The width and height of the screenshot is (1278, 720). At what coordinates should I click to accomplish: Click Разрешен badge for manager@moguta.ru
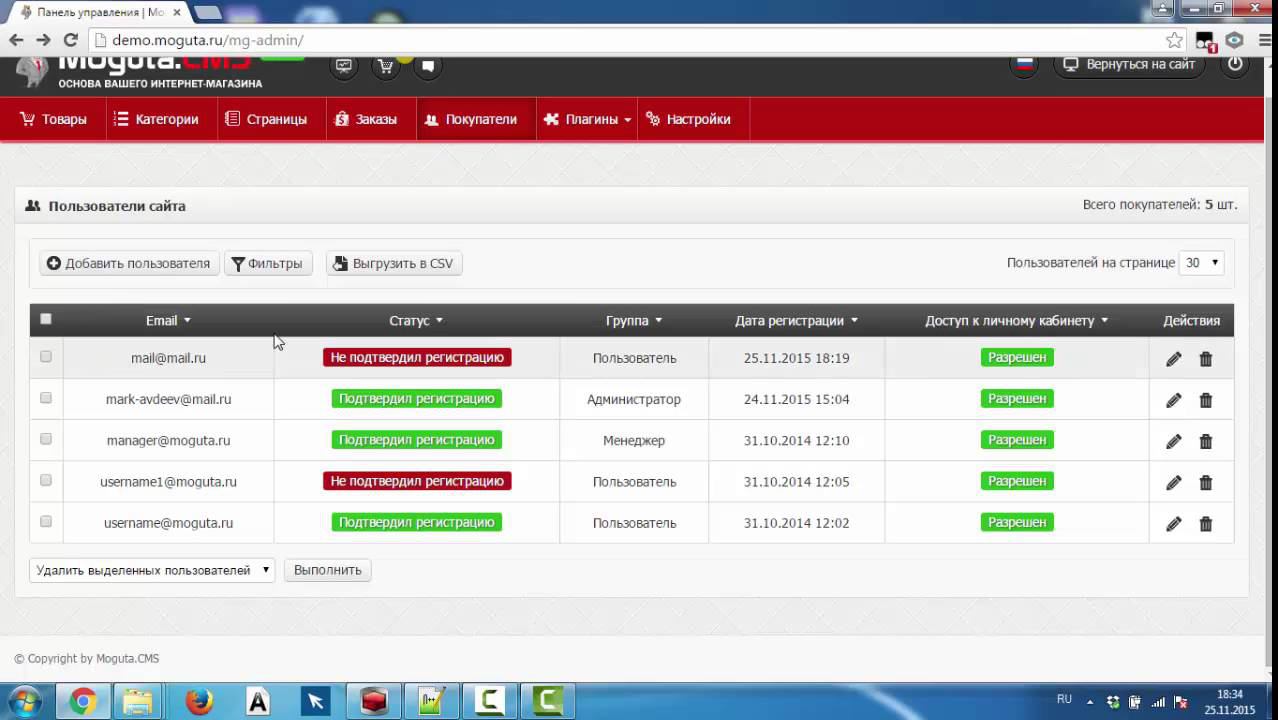pos(1017,439)
